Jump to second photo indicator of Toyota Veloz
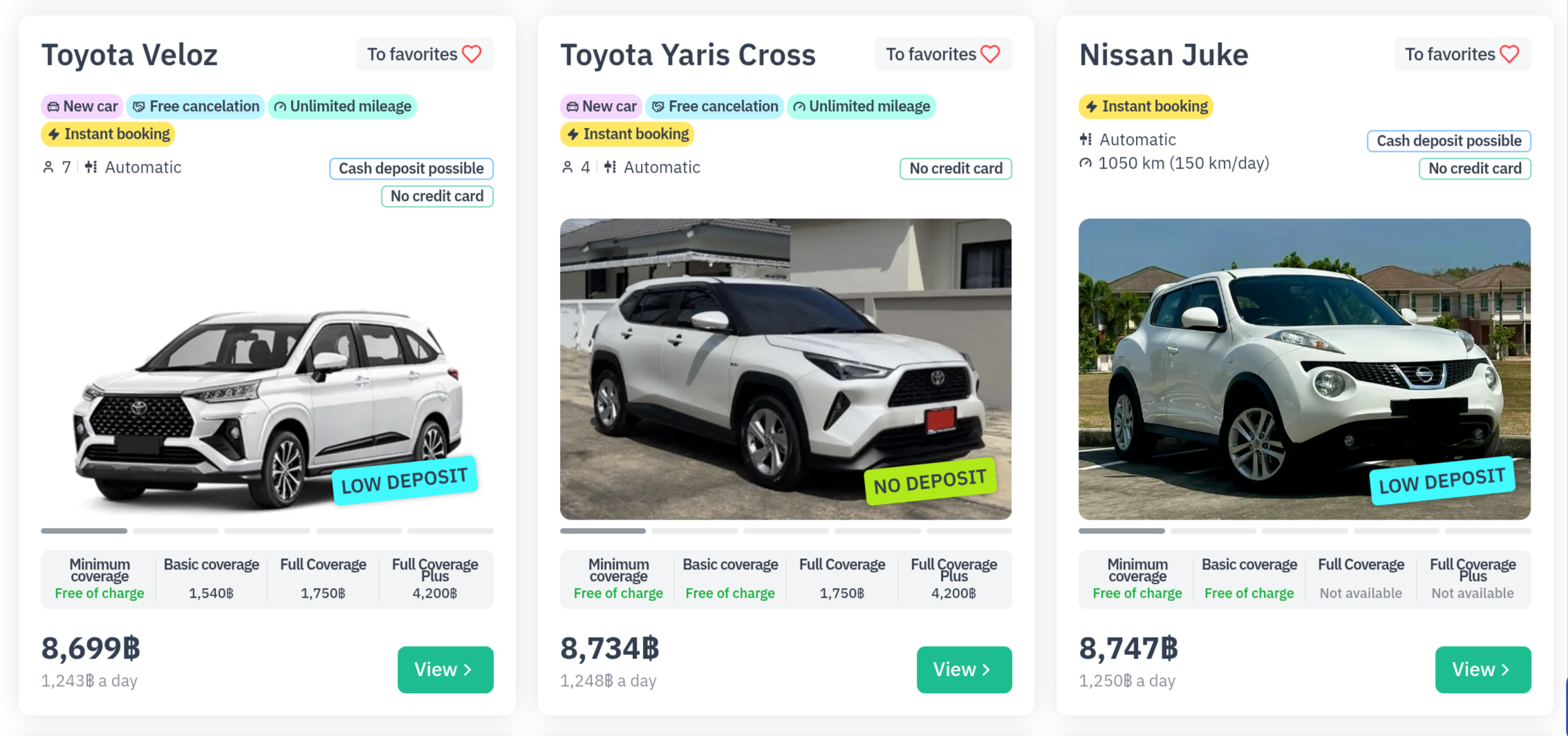Viewport: 1568px width, 736px height. [176, 531]
